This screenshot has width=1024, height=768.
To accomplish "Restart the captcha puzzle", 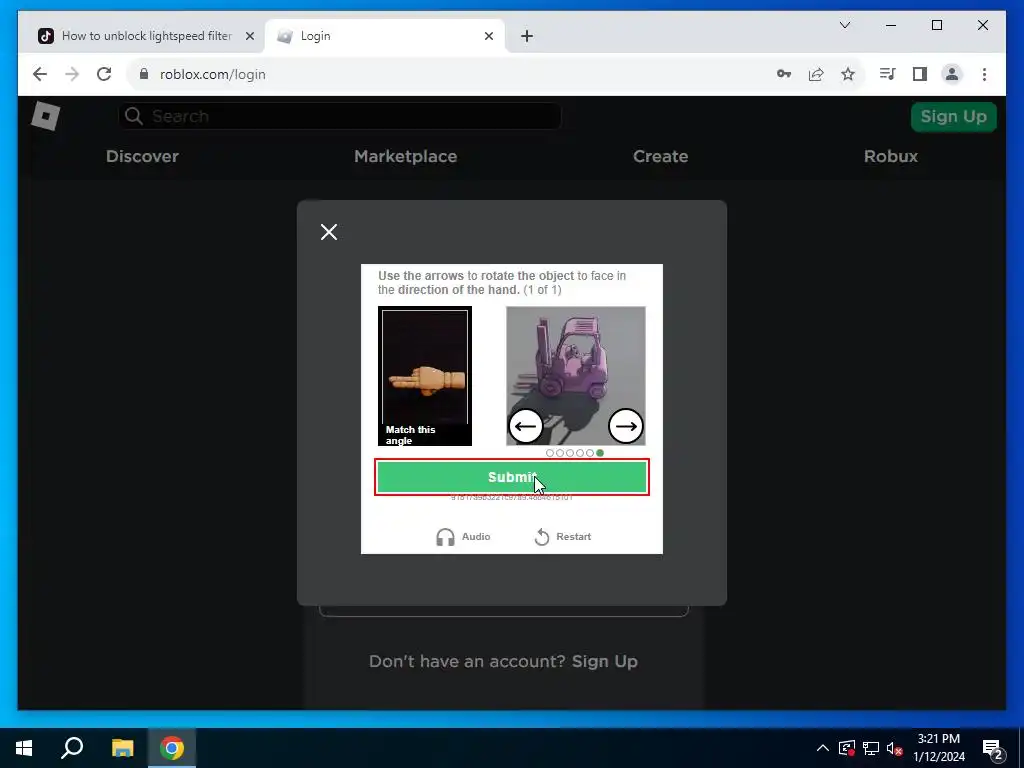I will point(562,537).
